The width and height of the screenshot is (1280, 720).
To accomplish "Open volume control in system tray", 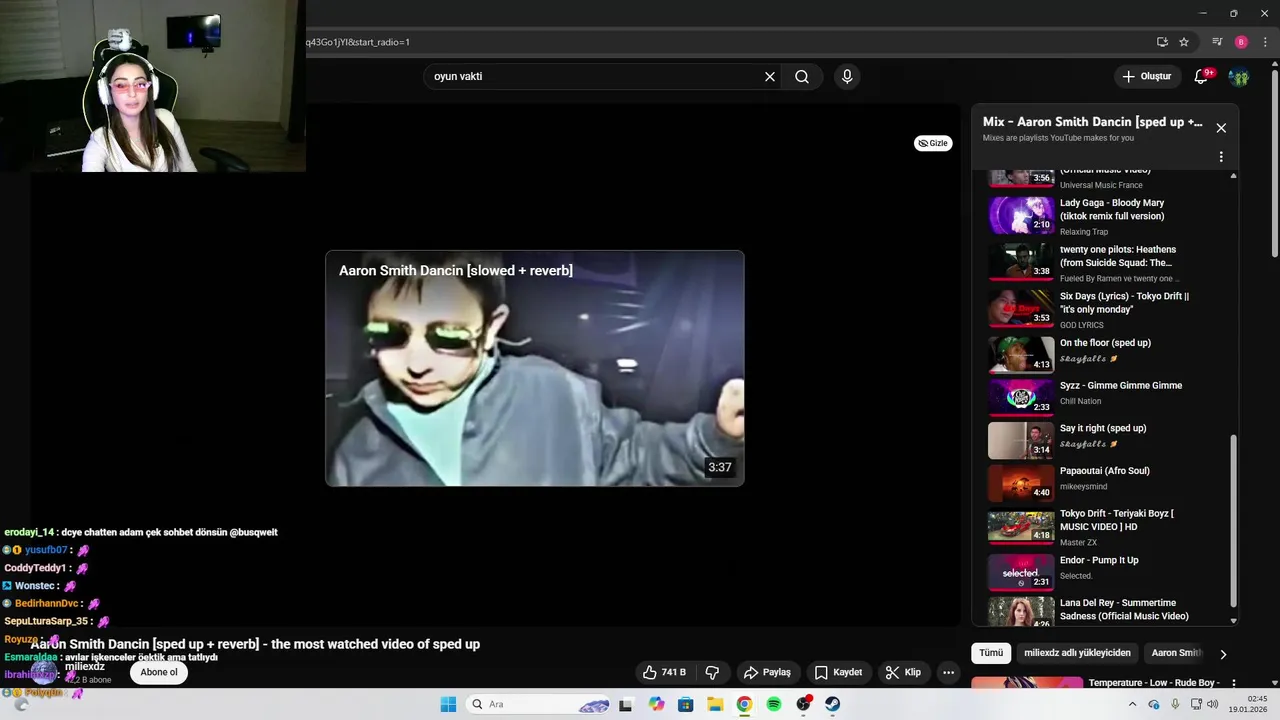I will [1212, 704].
